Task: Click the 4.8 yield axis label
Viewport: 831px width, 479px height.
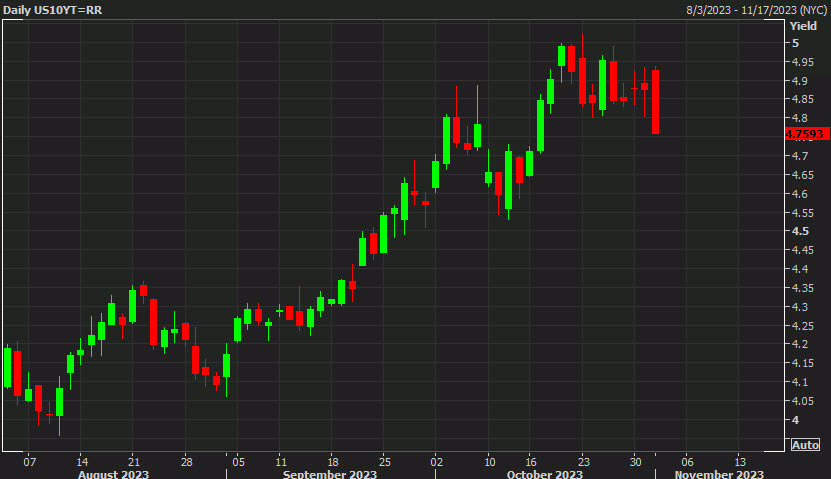Action: pos(800,119)
